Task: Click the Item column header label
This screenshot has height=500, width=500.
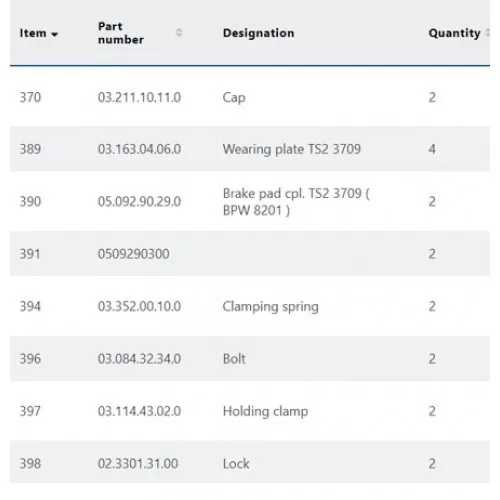Action: [x=33, y=33]
